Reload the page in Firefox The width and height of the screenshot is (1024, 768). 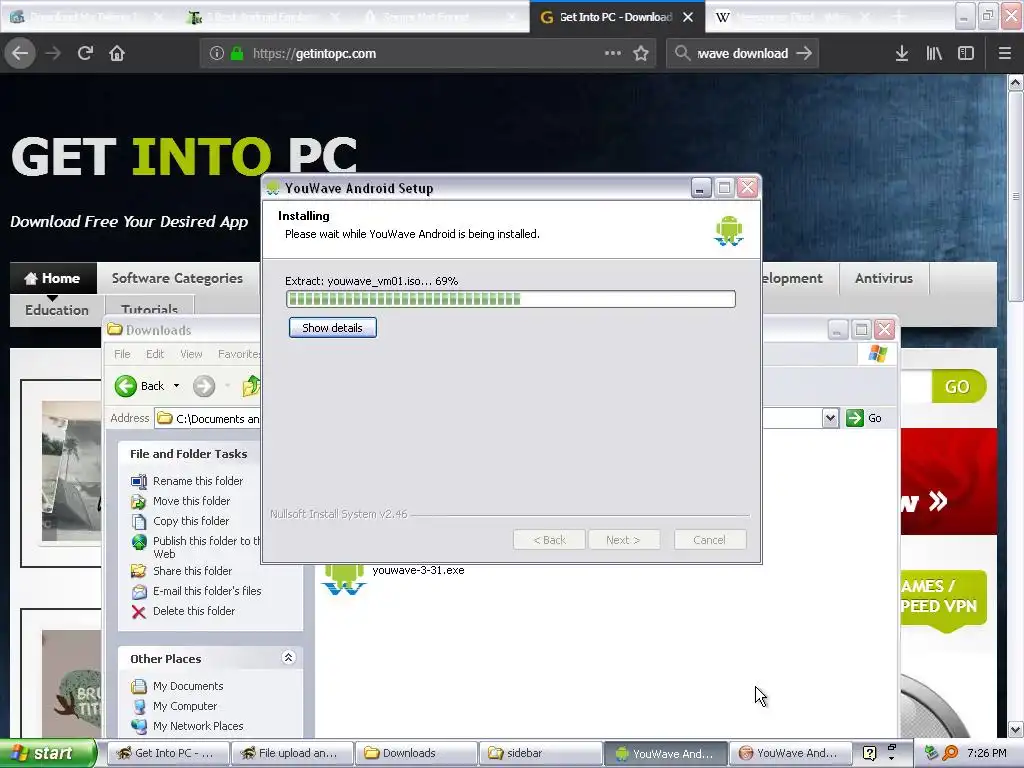point(85,53)
